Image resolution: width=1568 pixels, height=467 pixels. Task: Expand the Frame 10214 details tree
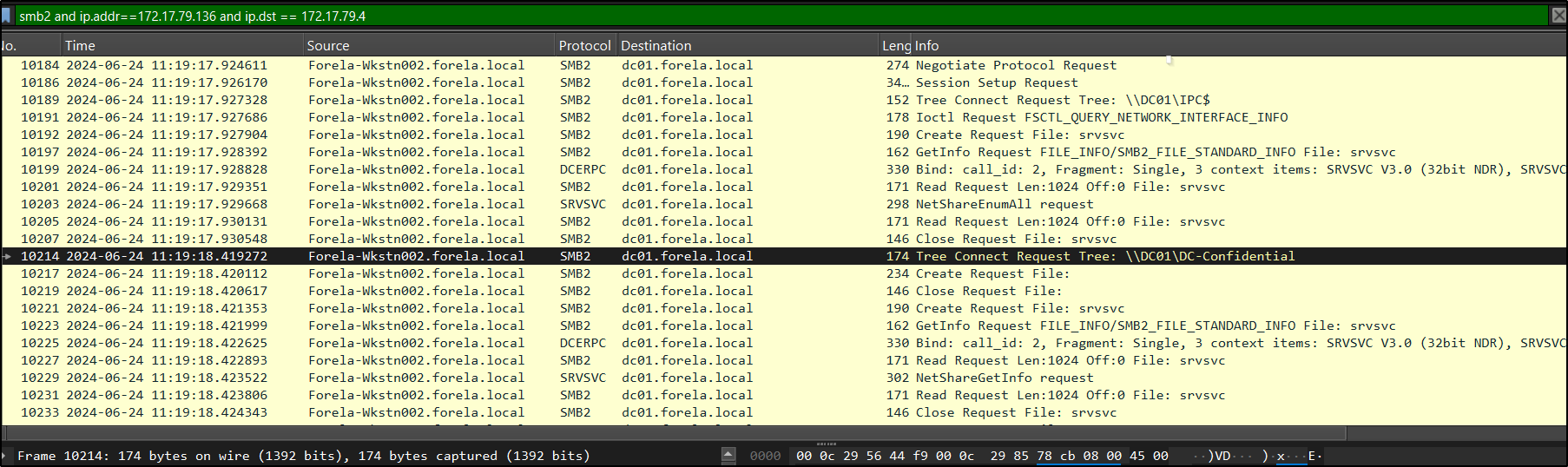coord(4,456)
